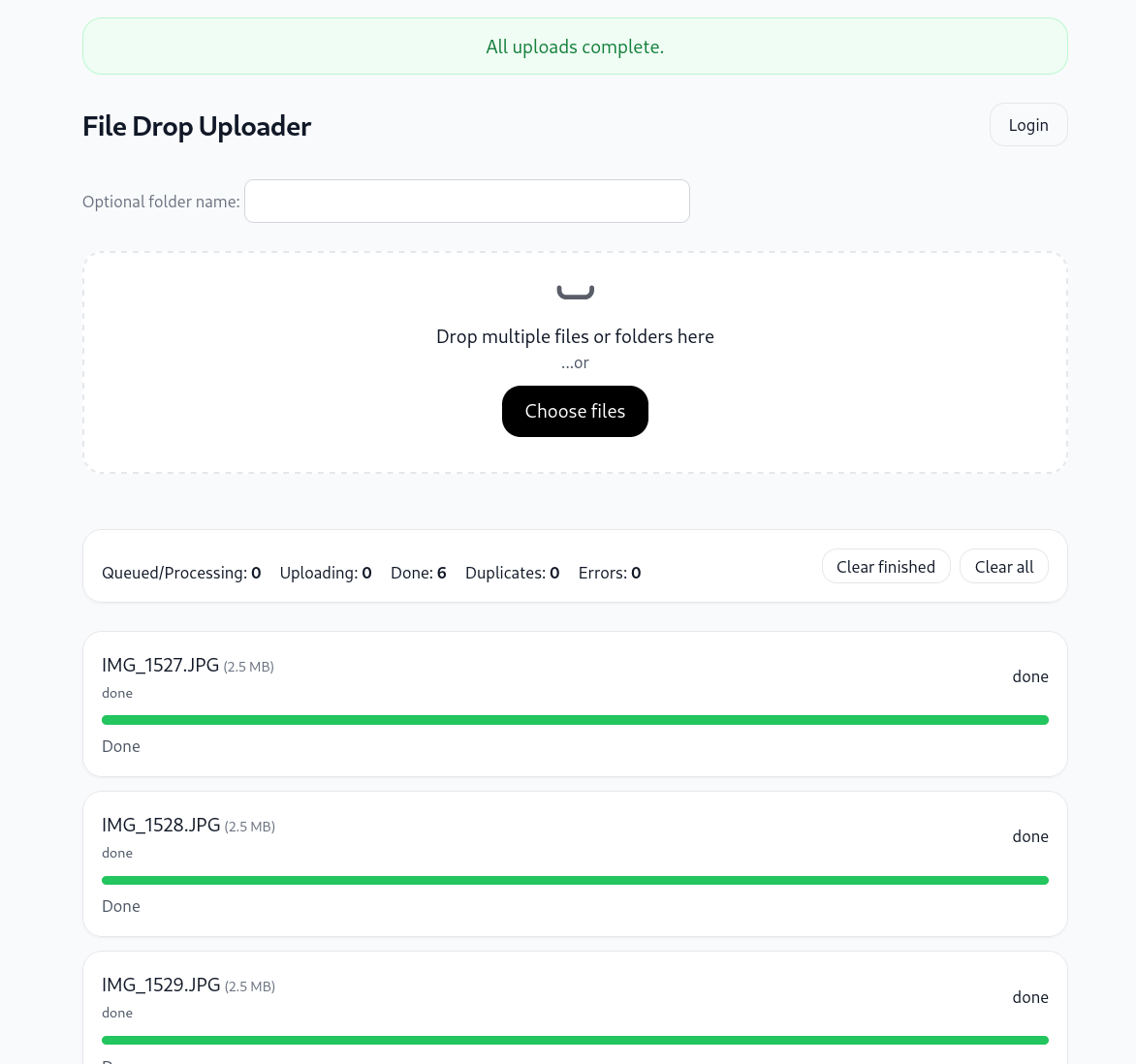Click the IMG_1527.JPG progress bar
The image size is (1136, 1064).
click(x=575, y=720)
